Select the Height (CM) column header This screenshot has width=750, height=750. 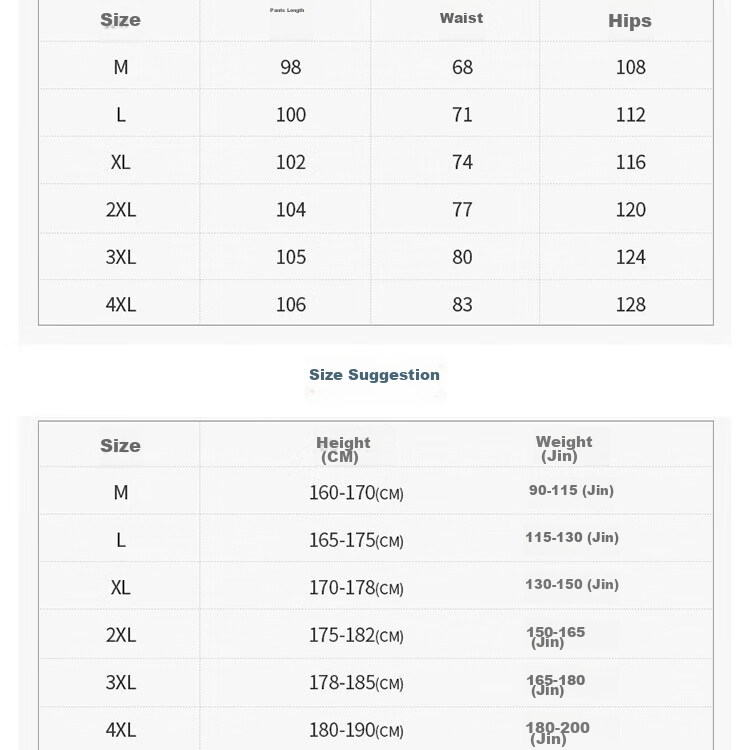(x=343, y=449)
